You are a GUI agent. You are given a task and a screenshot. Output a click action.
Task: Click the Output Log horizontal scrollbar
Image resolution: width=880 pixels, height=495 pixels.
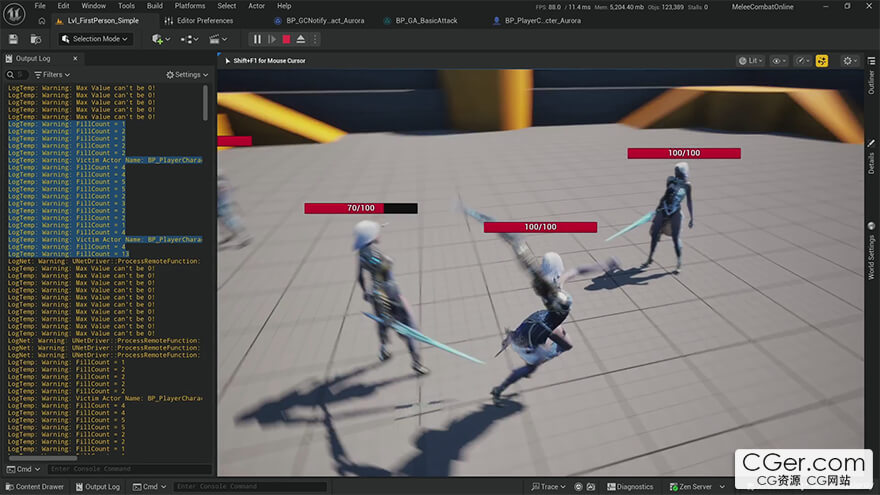click(x=43, y=458)
